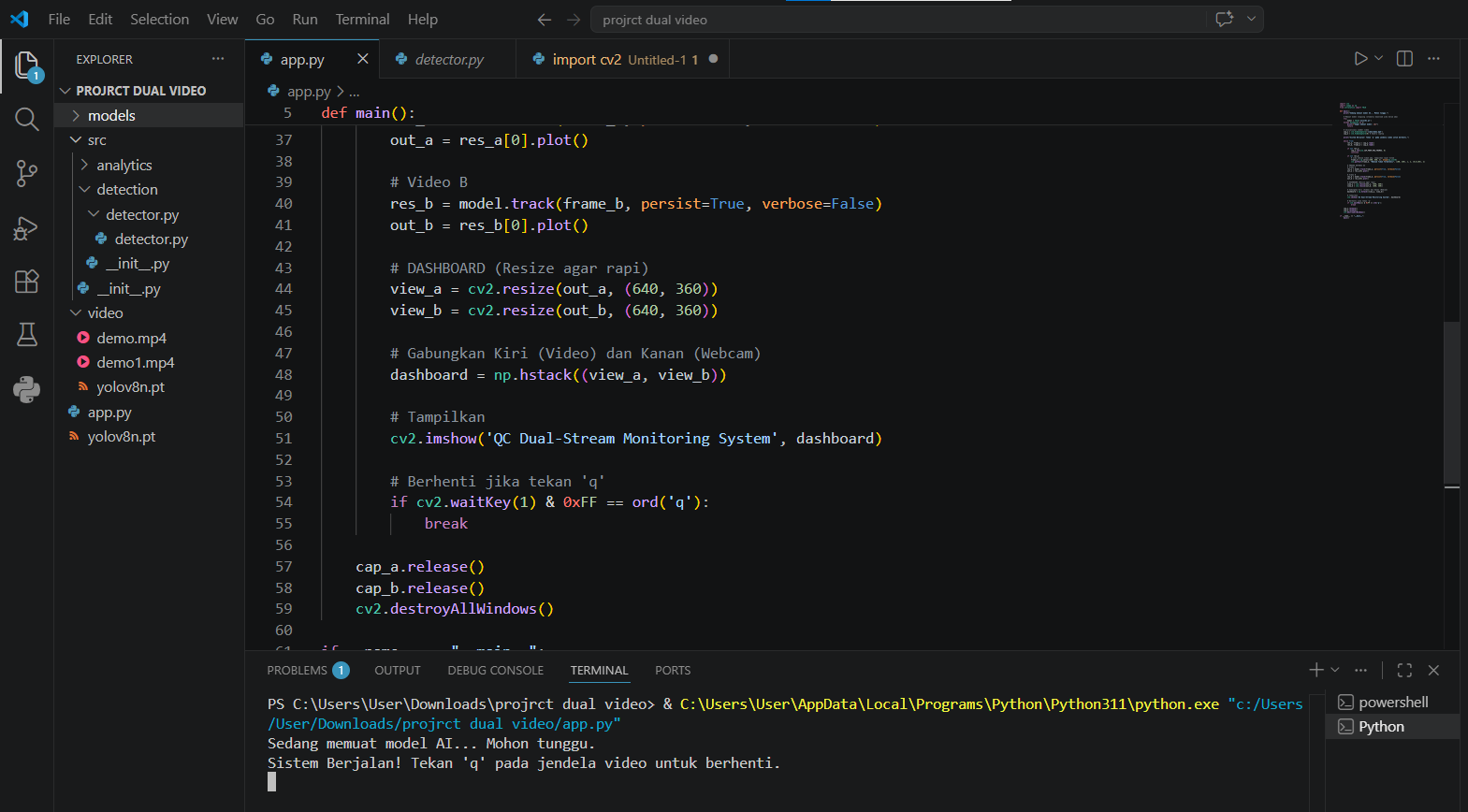
Task: Select the Python terminal instance
Action: pyautogui.click(x=1392, y=726)
